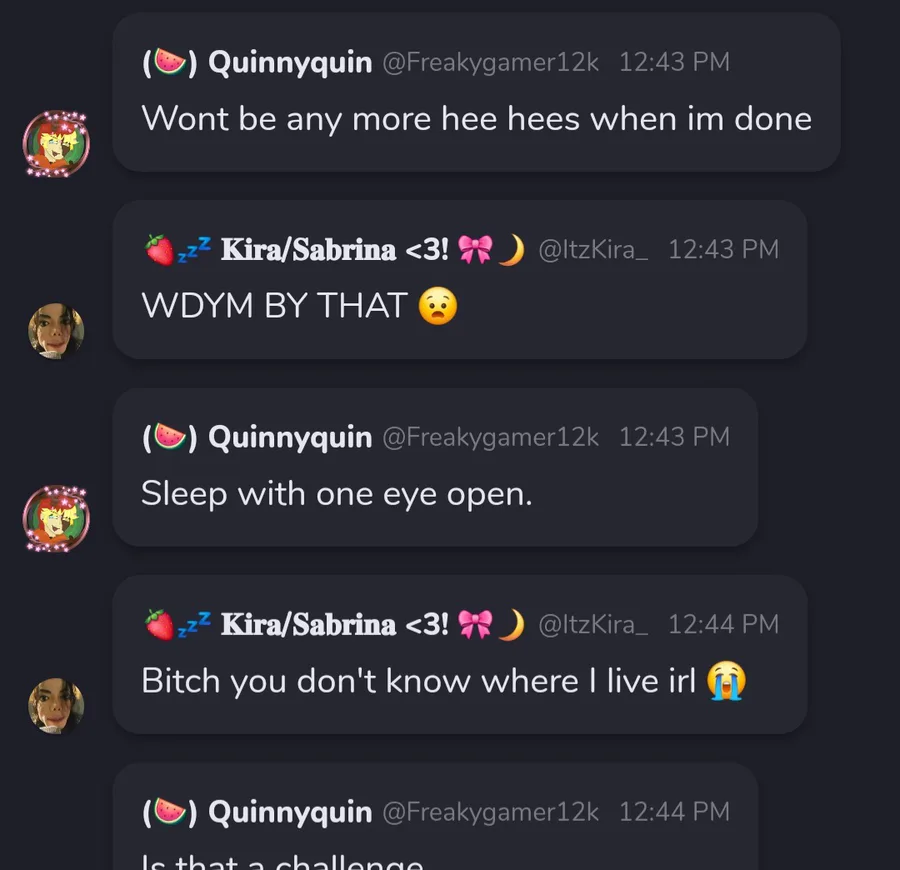Click the pink bow emoji in first Kira name
The width and height of the screenshot is (900, 870).
(x=475, y=250)
